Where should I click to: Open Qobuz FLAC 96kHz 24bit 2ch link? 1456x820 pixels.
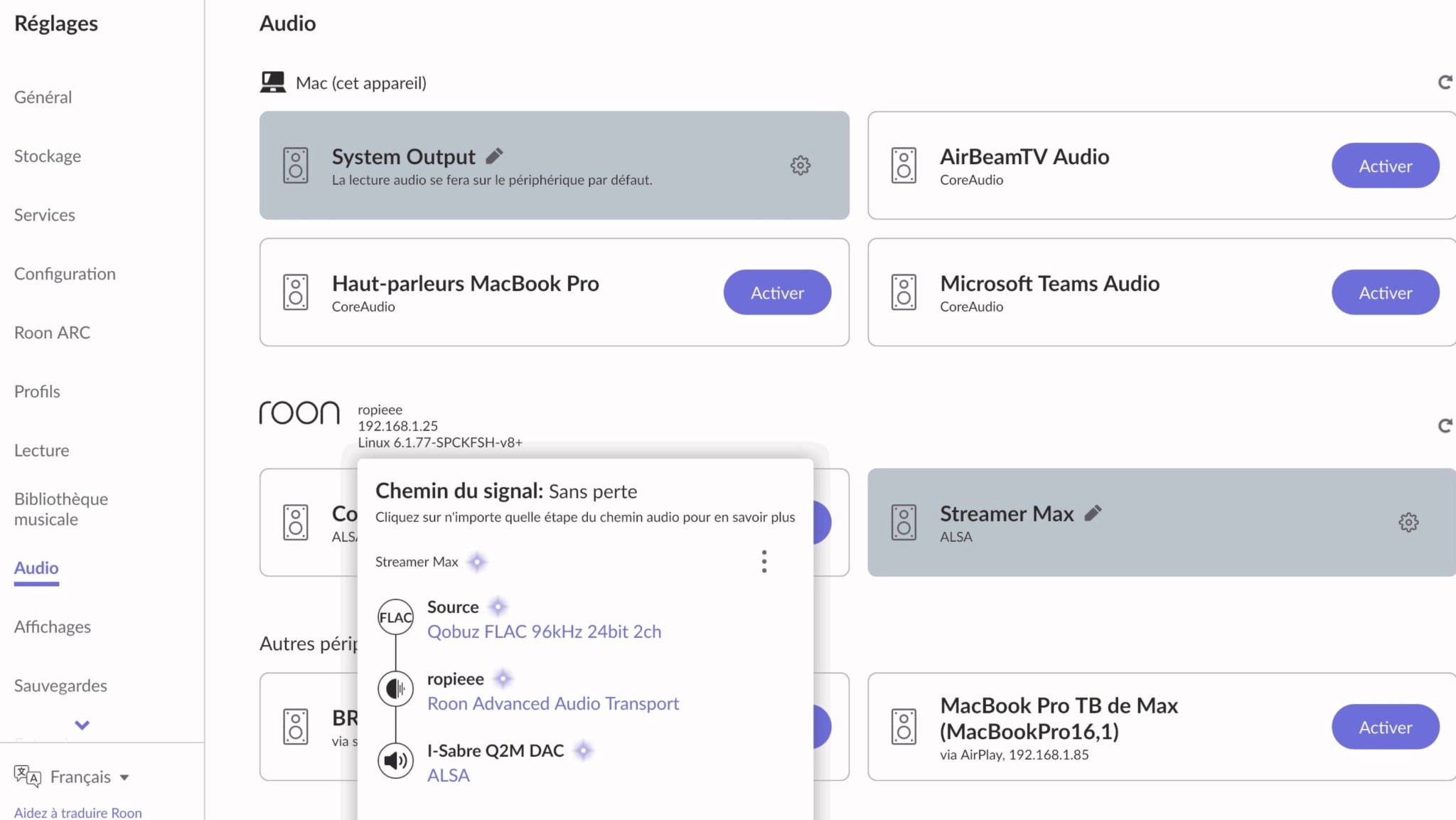[x=544, y=632]
